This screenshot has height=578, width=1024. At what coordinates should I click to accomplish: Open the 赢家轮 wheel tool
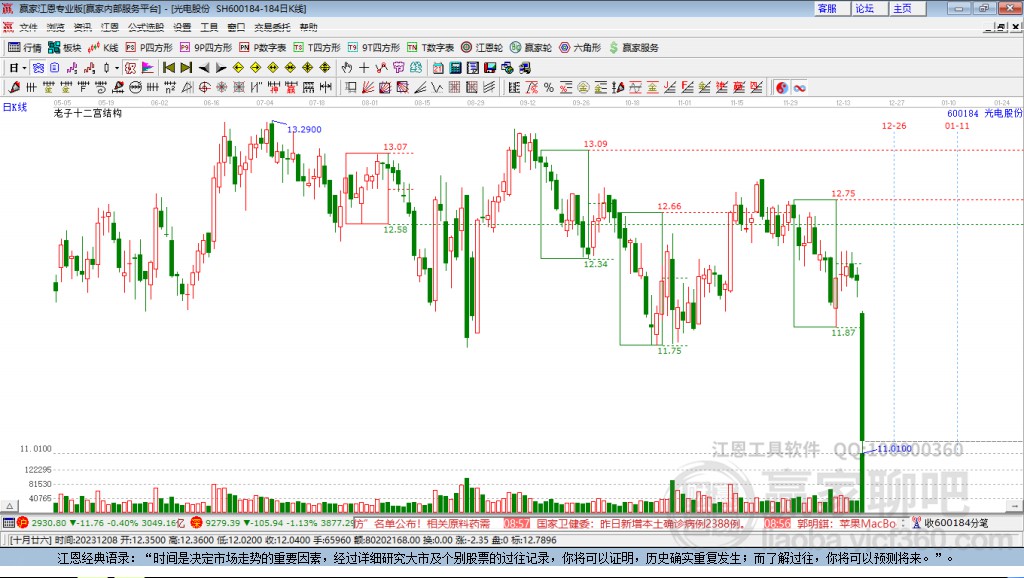coord(531,48)
